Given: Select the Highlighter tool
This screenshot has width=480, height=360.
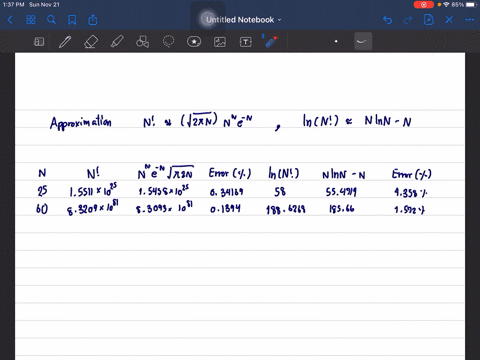Looking at the screenshot, I should click(x=117, y=42).
